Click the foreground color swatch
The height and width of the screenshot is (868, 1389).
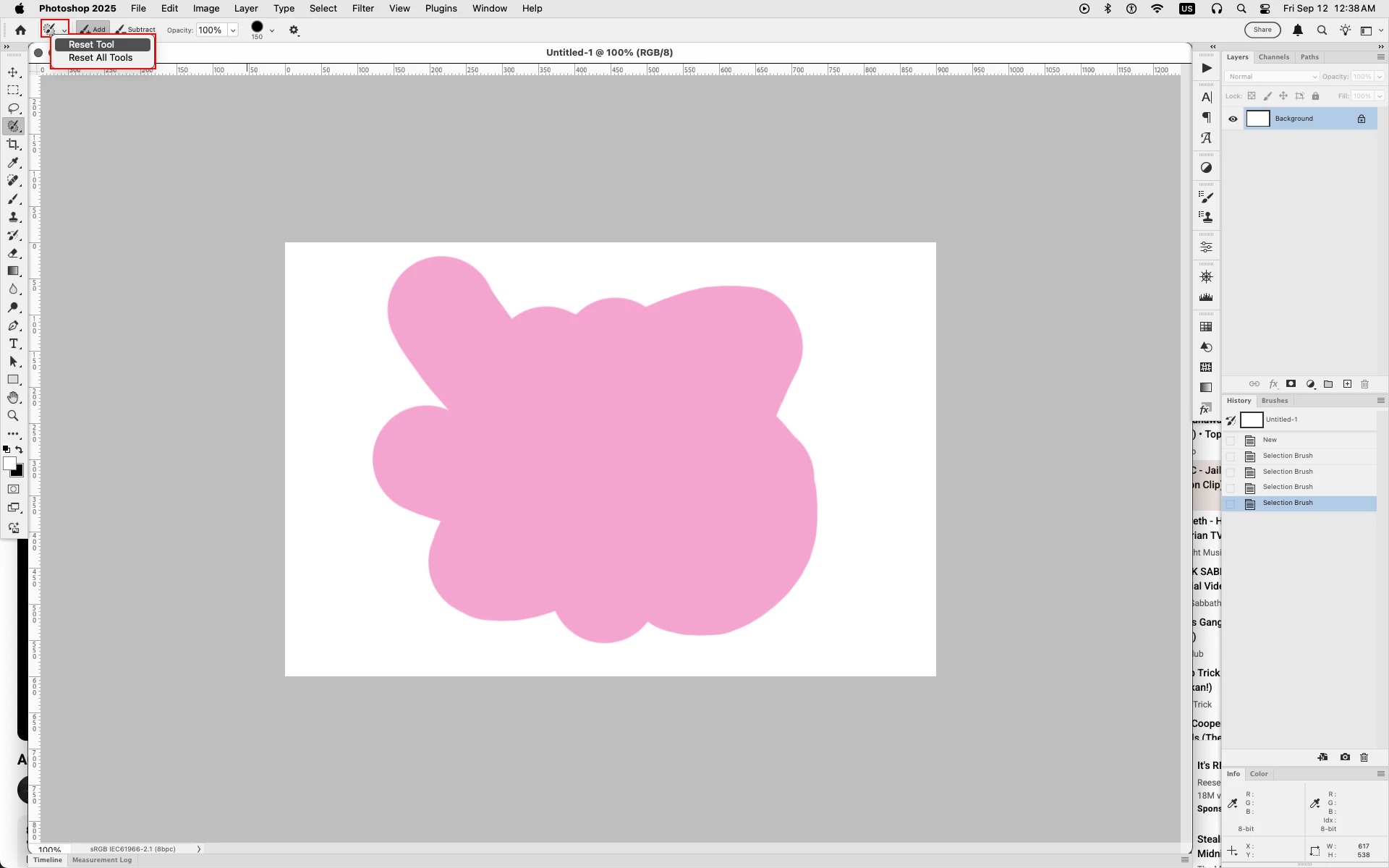9,464
